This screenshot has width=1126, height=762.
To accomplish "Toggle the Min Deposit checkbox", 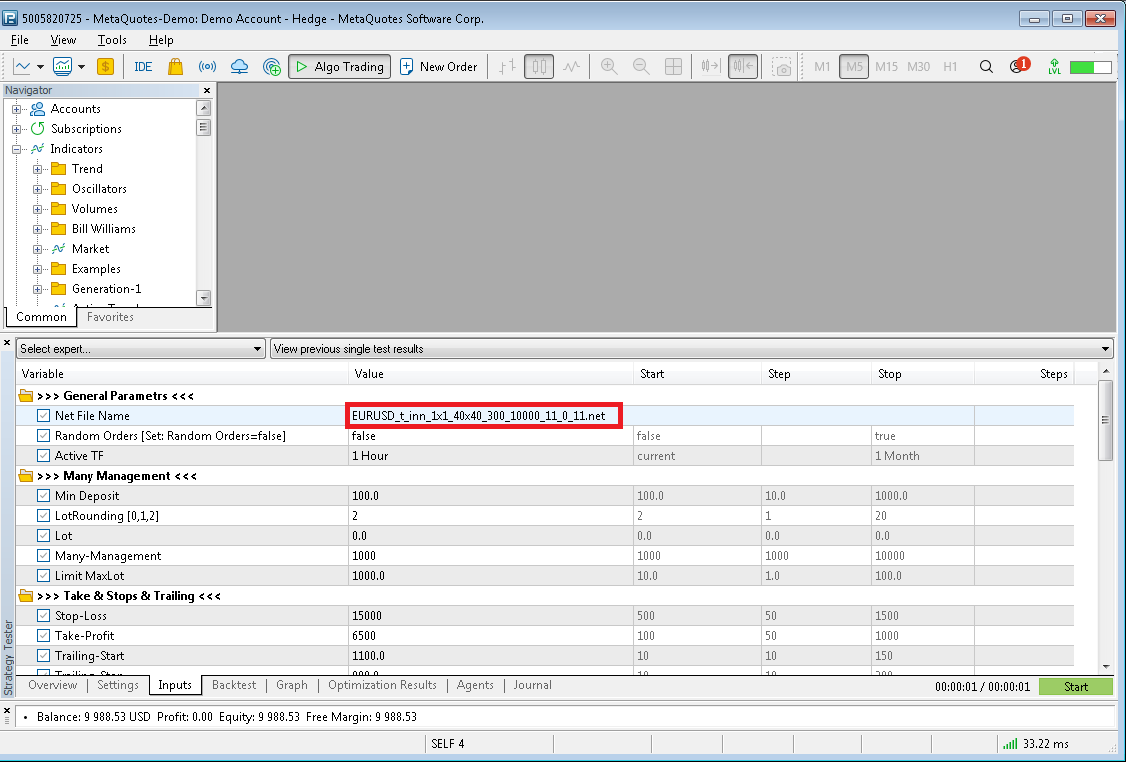I will point(43,496).
